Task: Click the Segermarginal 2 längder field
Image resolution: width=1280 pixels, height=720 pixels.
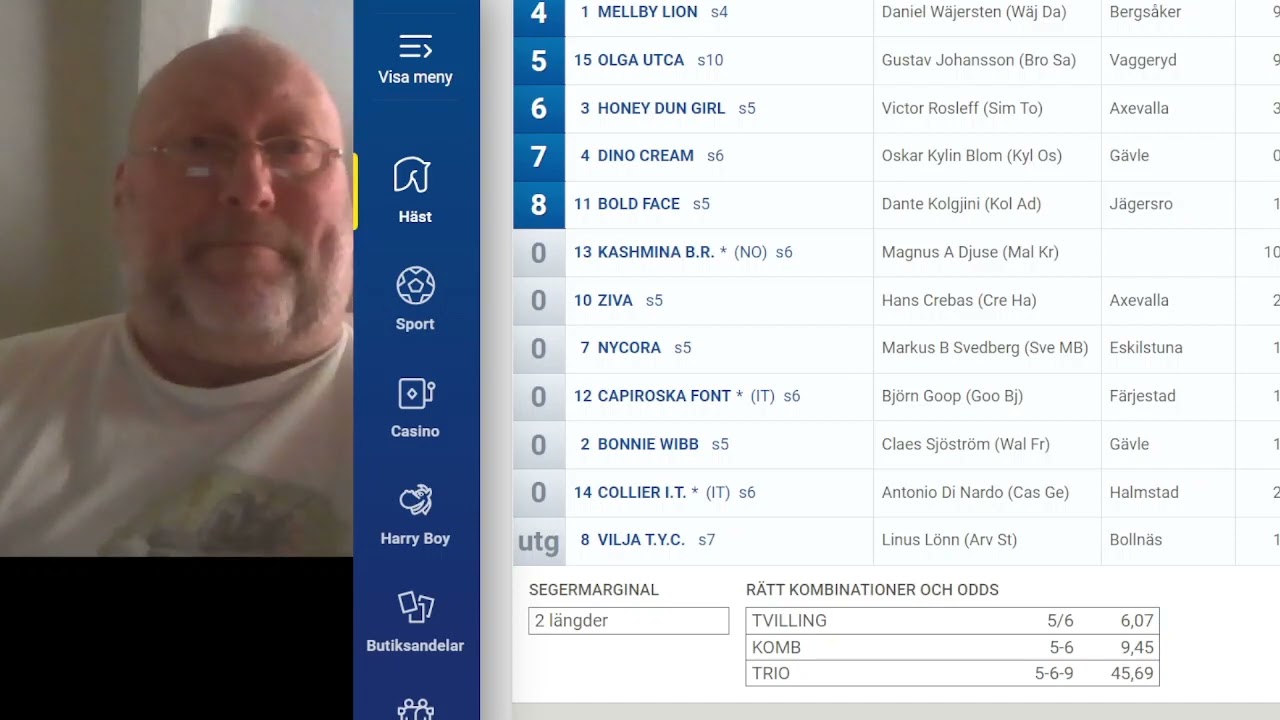Action: point(628,621)
